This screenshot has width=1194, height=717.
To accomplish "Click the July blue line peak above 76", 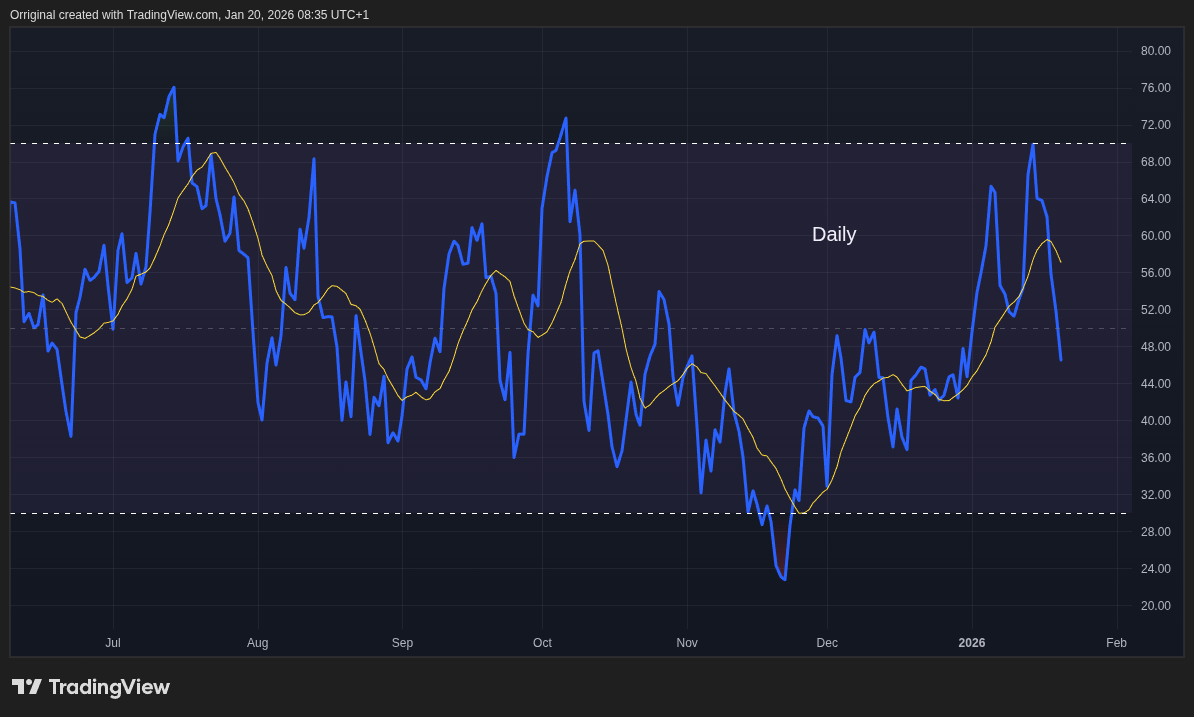I will (x=174, y=88).
